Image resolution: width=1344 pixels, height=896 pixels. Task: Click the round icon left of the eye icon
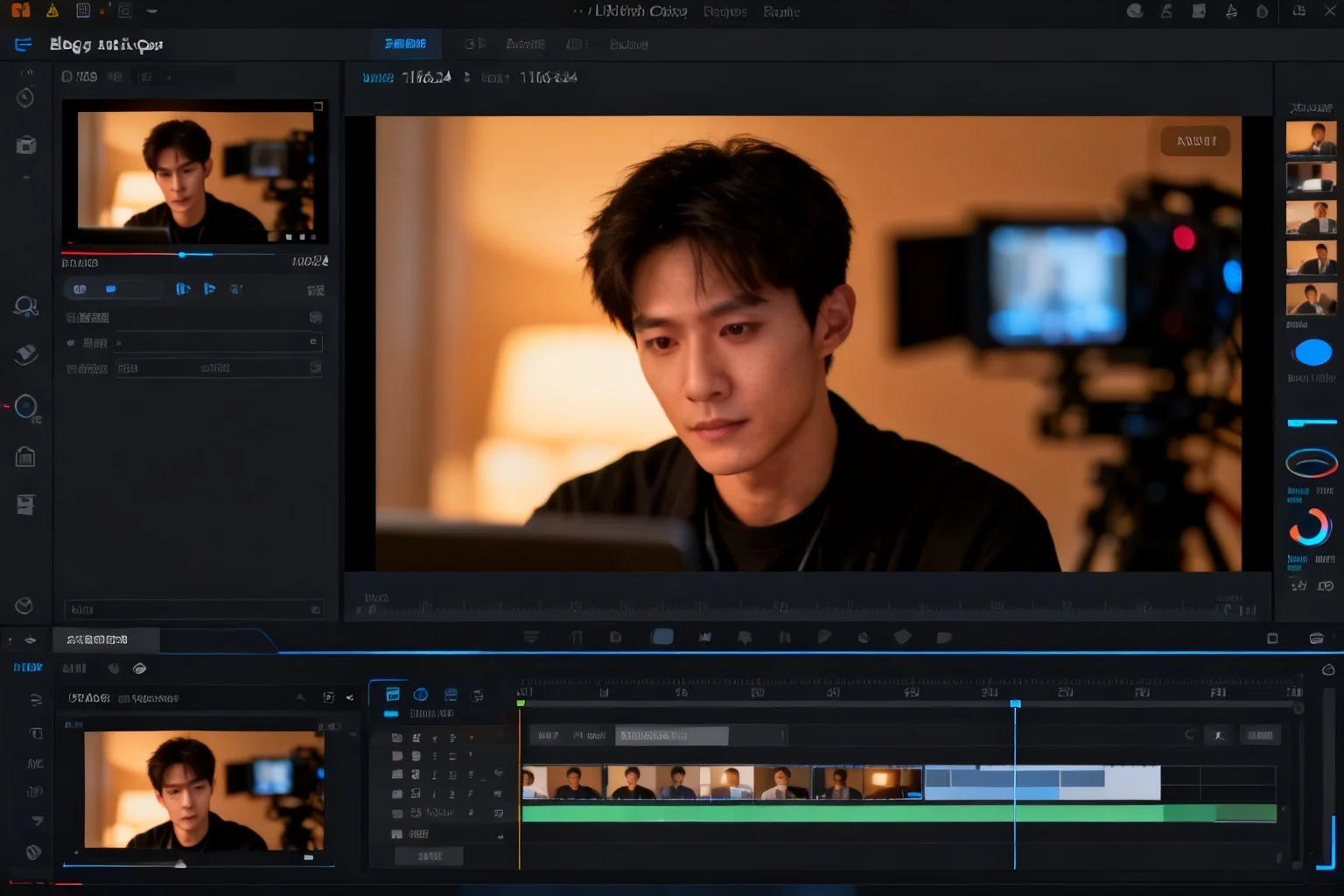point(114,668)
